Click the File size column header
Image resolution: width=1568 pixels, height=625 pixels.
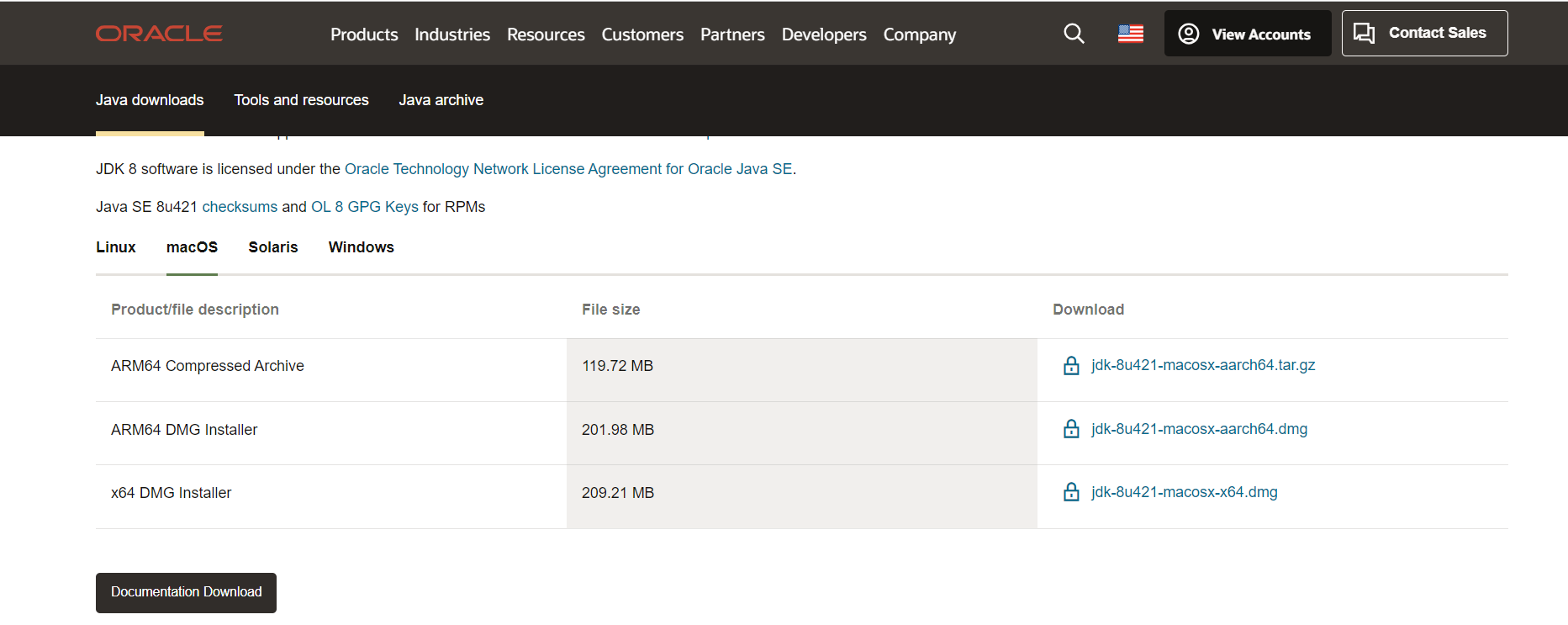click(611, 310)
